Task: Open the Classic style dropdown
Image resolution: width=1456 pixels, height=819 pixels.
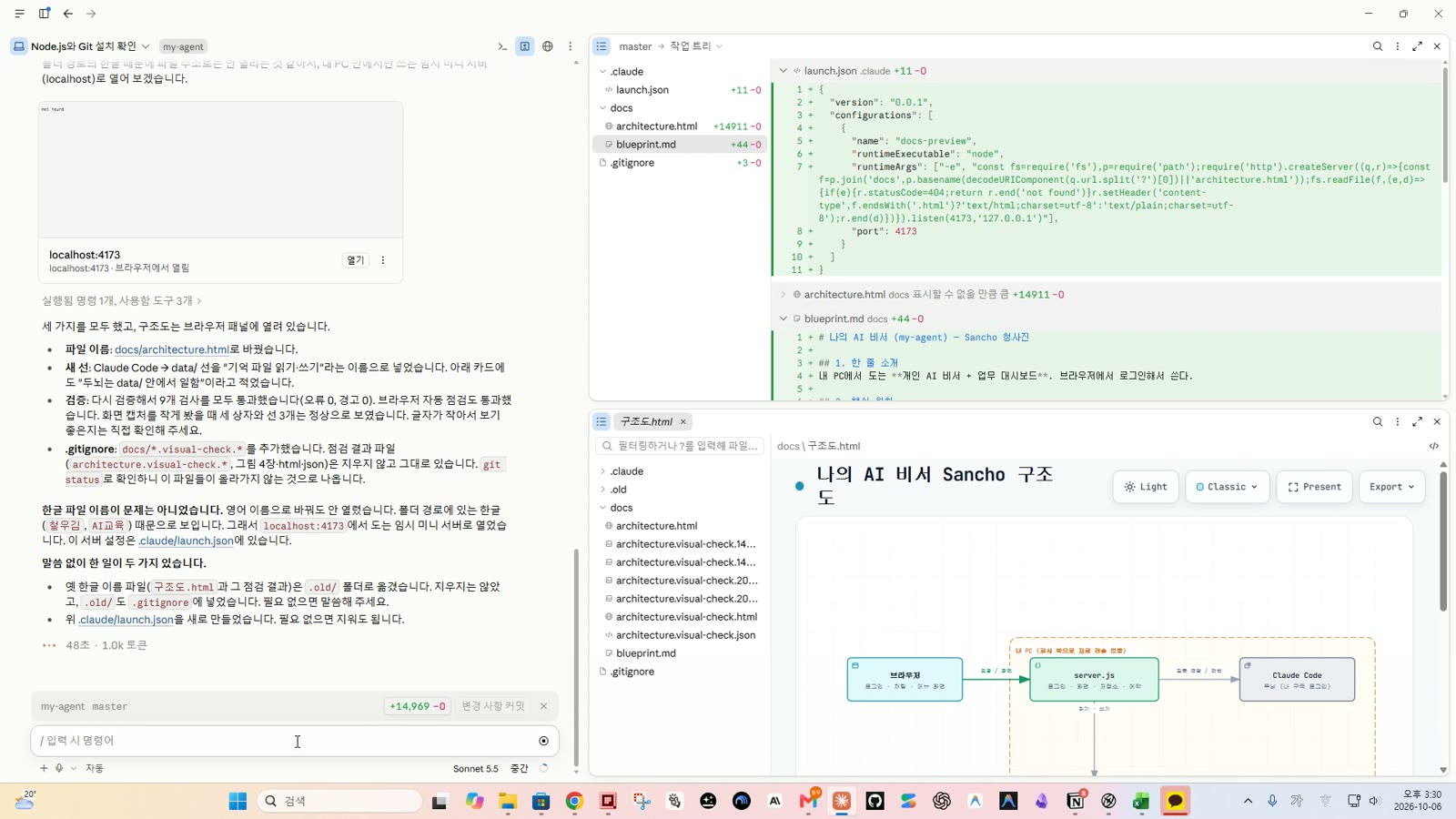Action: click(x=1227, y=487)
